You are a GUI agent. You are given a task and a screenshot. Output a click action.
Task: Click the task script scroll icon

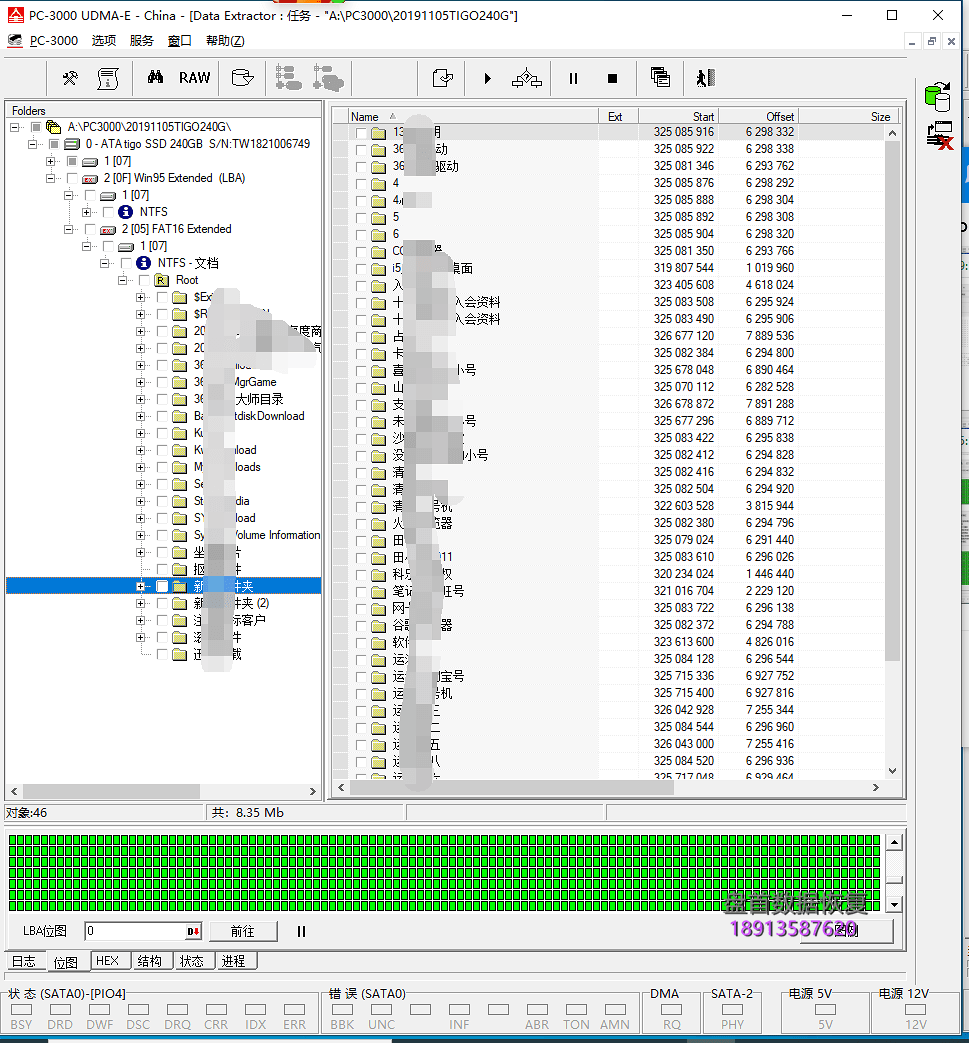[x=107, y=78]
